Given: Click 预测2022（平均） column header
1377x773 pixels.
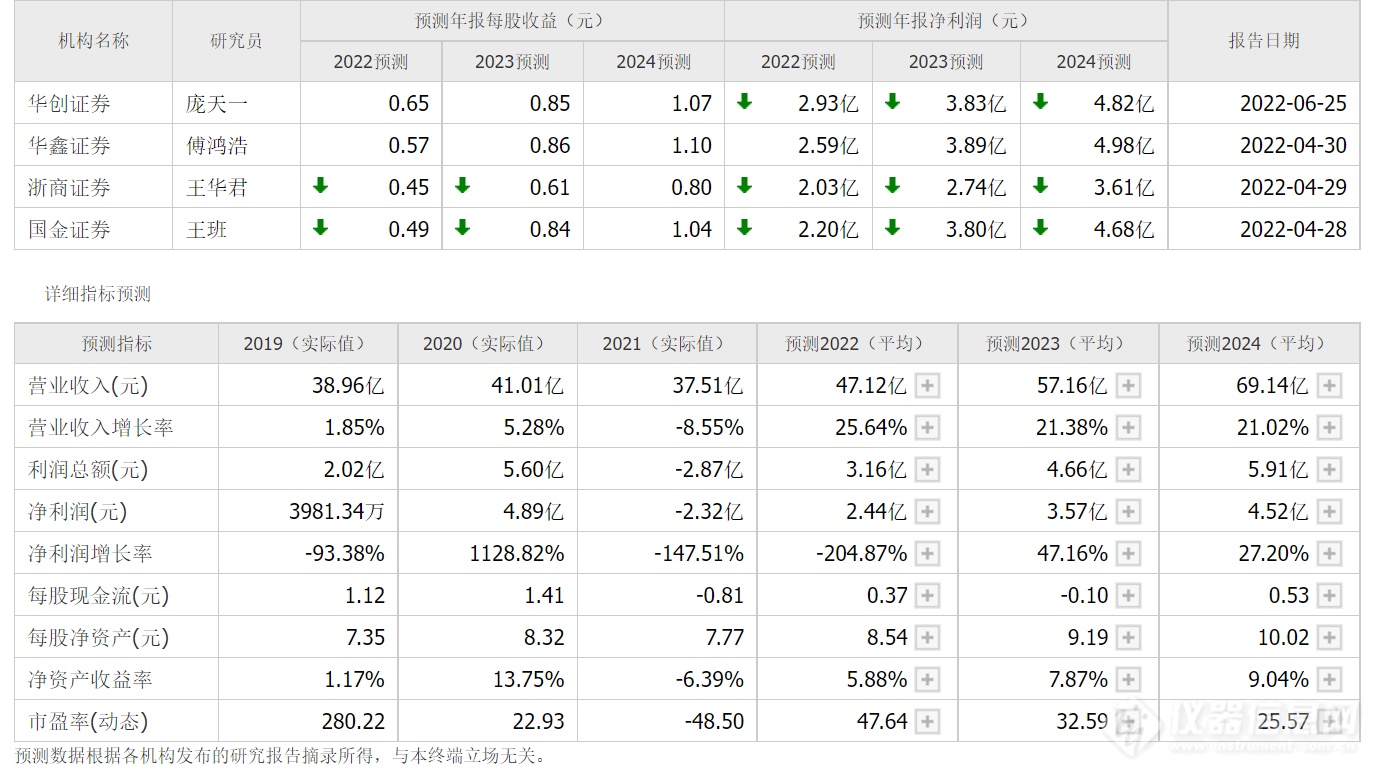Looking at the screenshot, I should (x=856, y=344).
